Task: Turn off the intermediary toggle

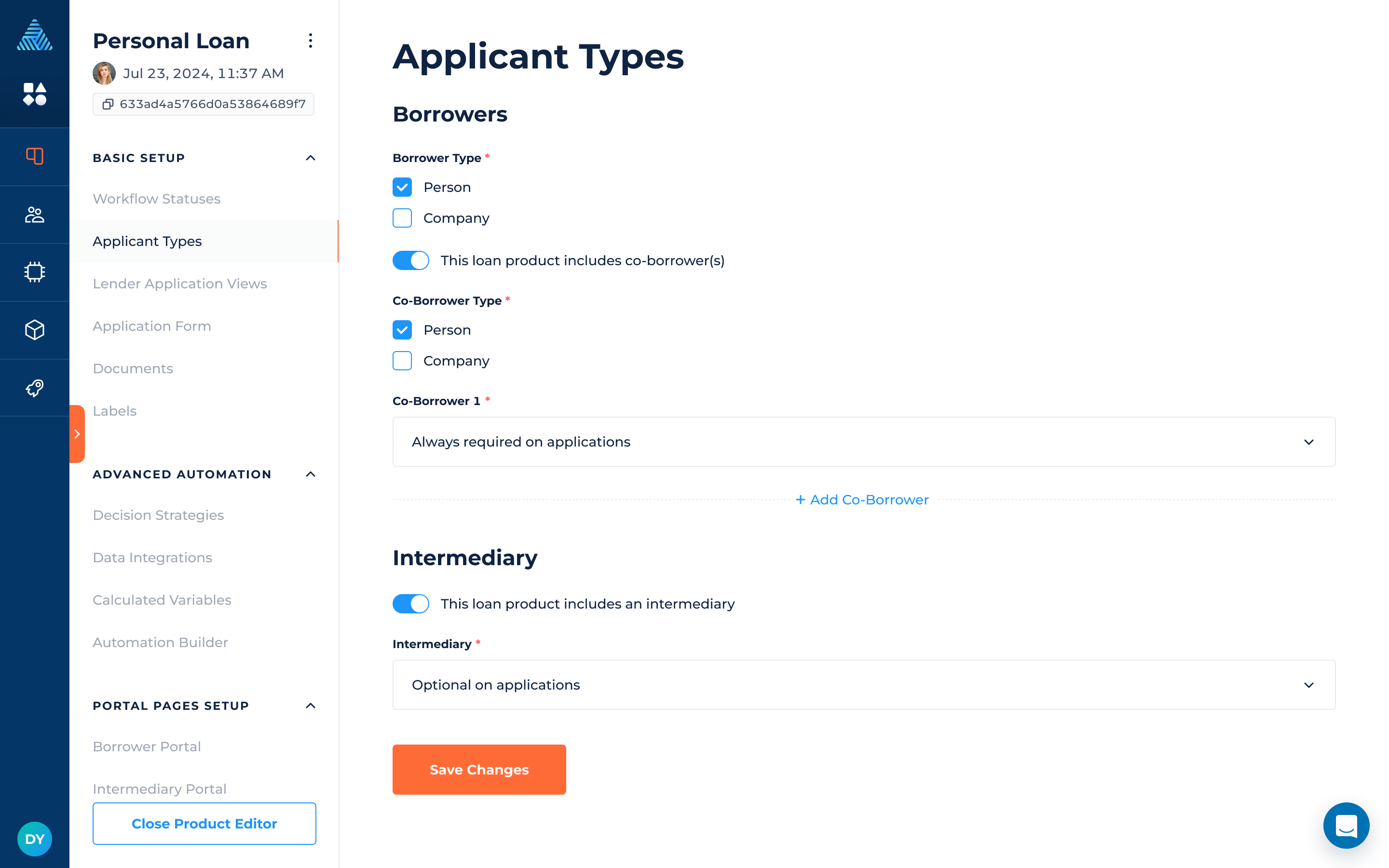Action: 411,604
